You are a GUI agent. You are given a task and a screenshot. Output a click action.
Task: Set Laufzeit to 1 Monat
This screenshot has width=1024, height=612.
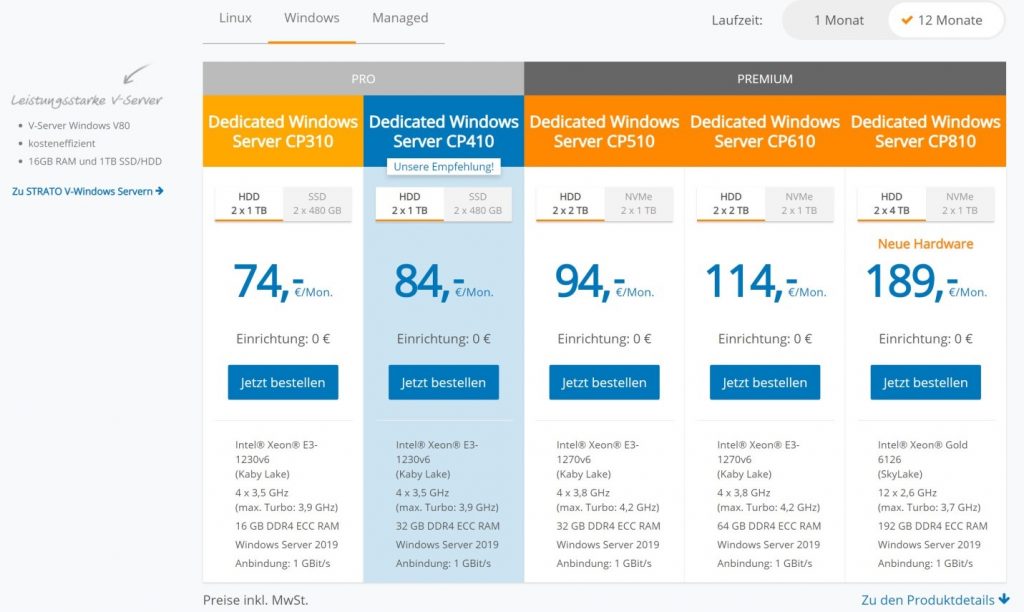839,20
